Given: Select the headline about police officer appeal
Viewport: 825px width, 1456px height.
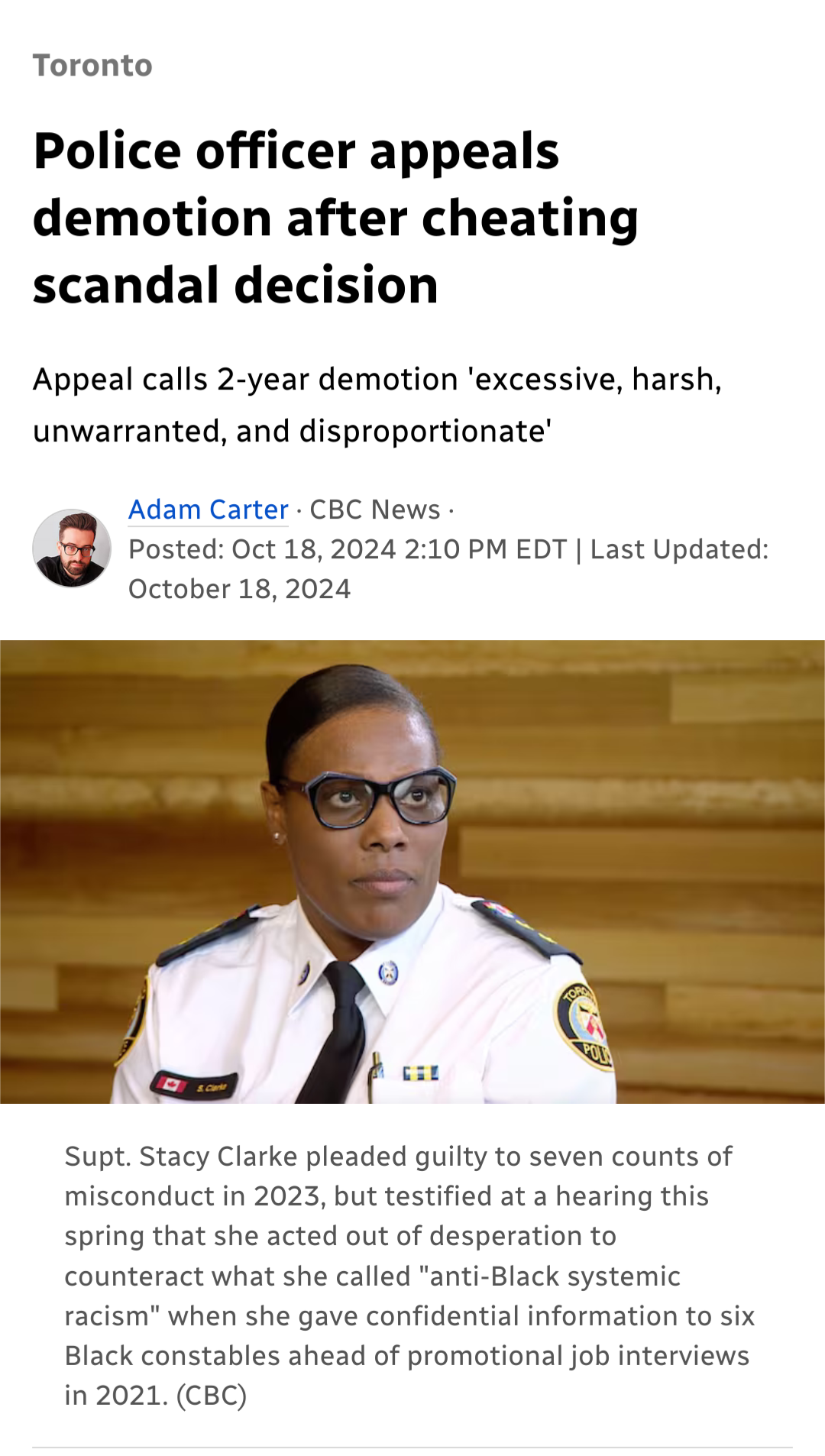Looking at the screenshot, I should click(335, 218).
